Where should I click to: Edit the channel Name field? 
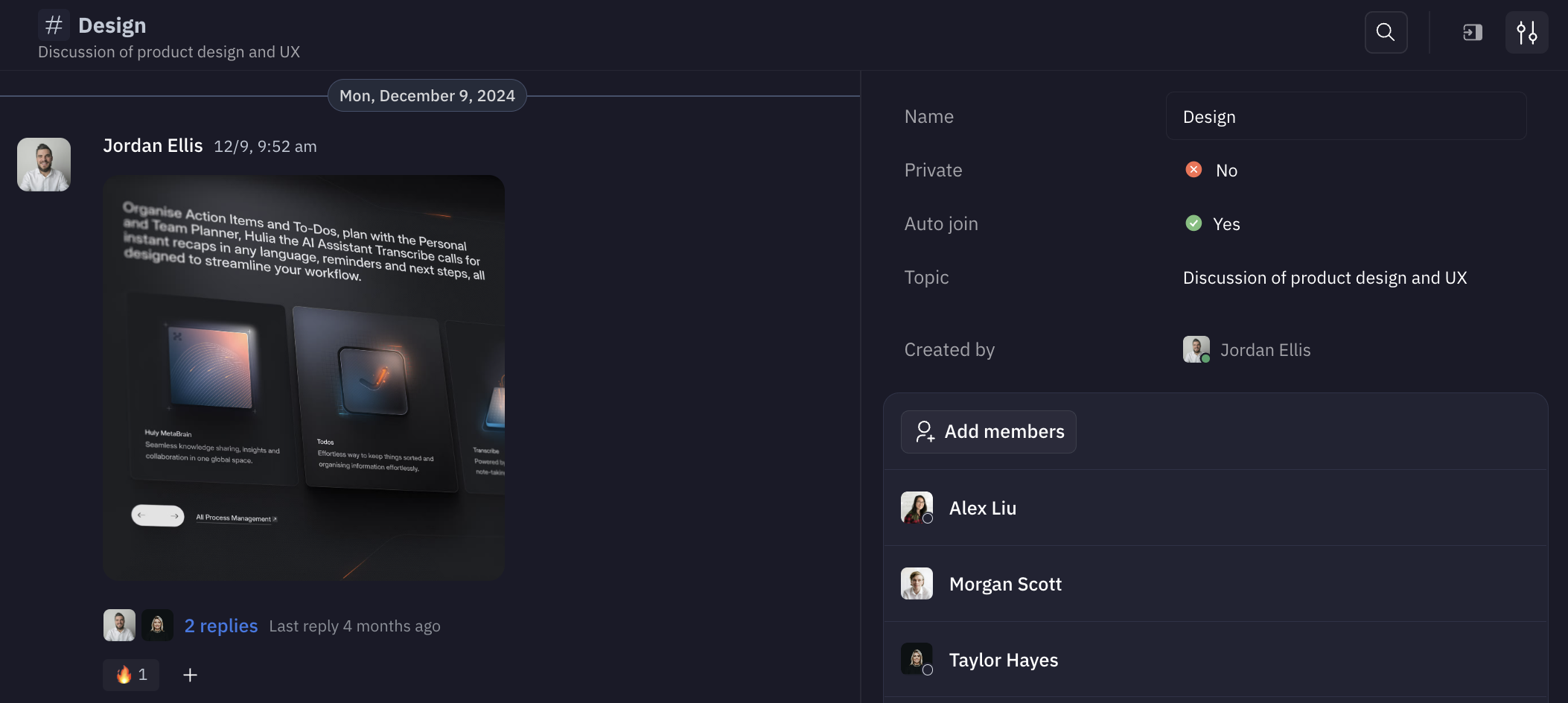pos(1345,116)
